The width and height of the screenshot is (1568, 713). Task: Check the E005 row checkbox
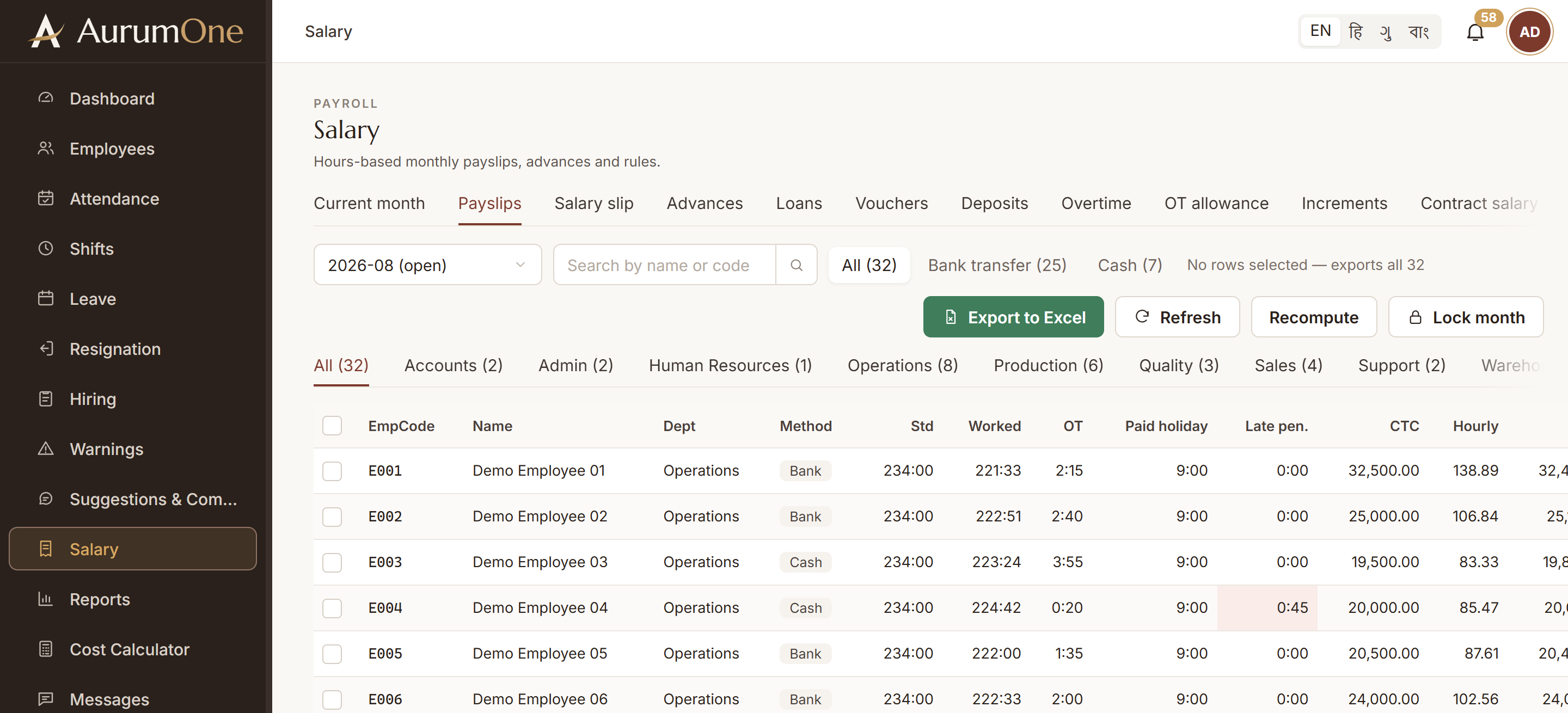[x=332, y=653]
